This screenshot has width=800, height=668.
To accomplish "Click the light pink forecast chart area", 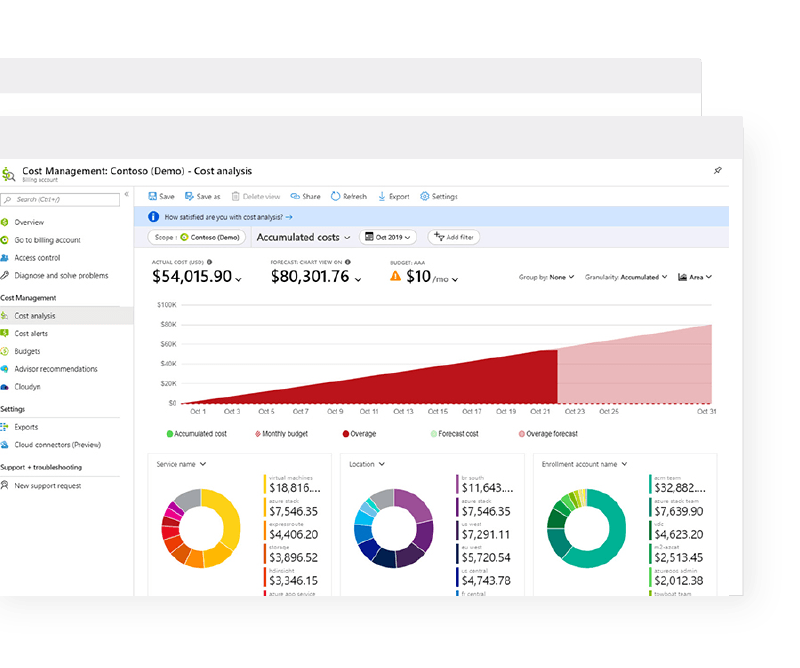I will [635, 373].
